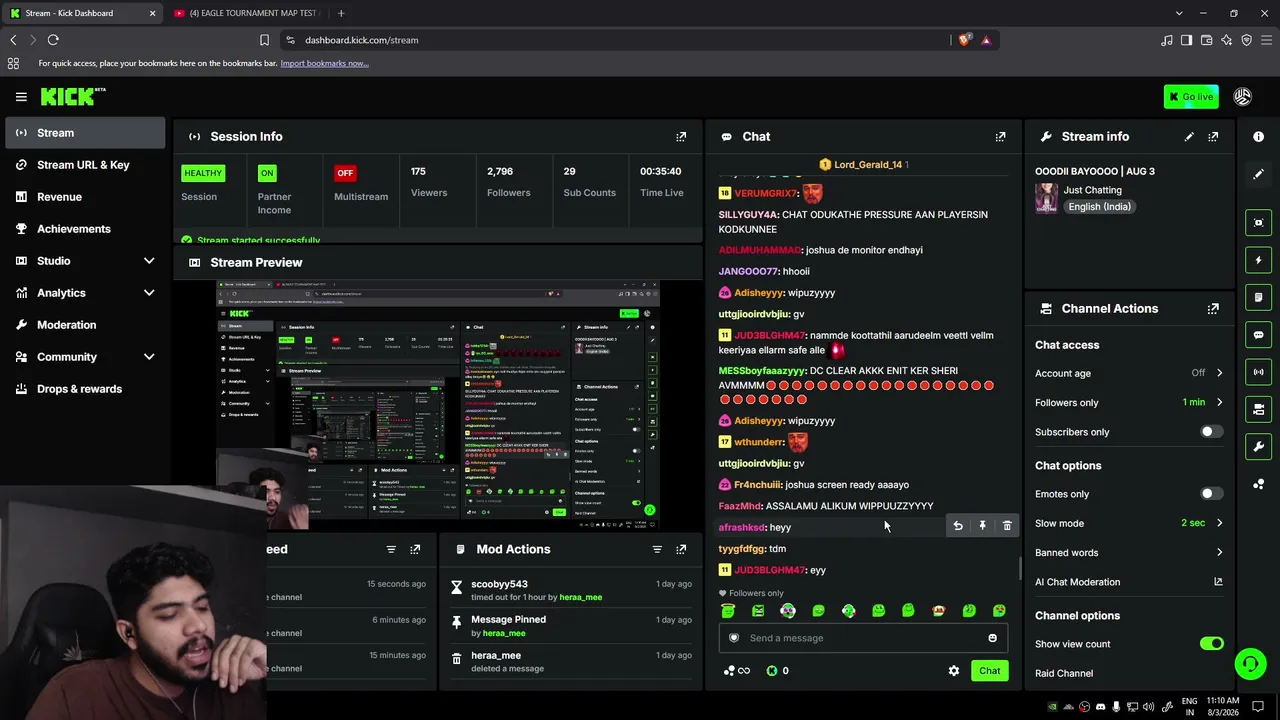Open the Followers only duration chevron
Viewport: 1280px width, 720px height.
tap(1219, 403)
